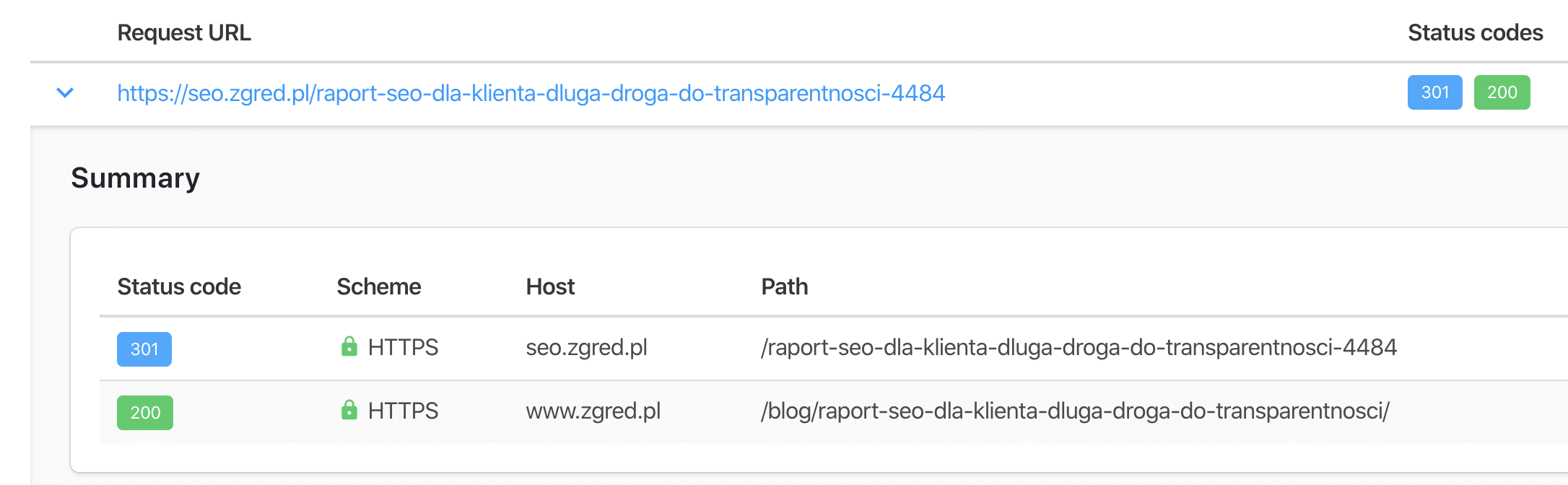Click the Request URL header label

[184, 32]
